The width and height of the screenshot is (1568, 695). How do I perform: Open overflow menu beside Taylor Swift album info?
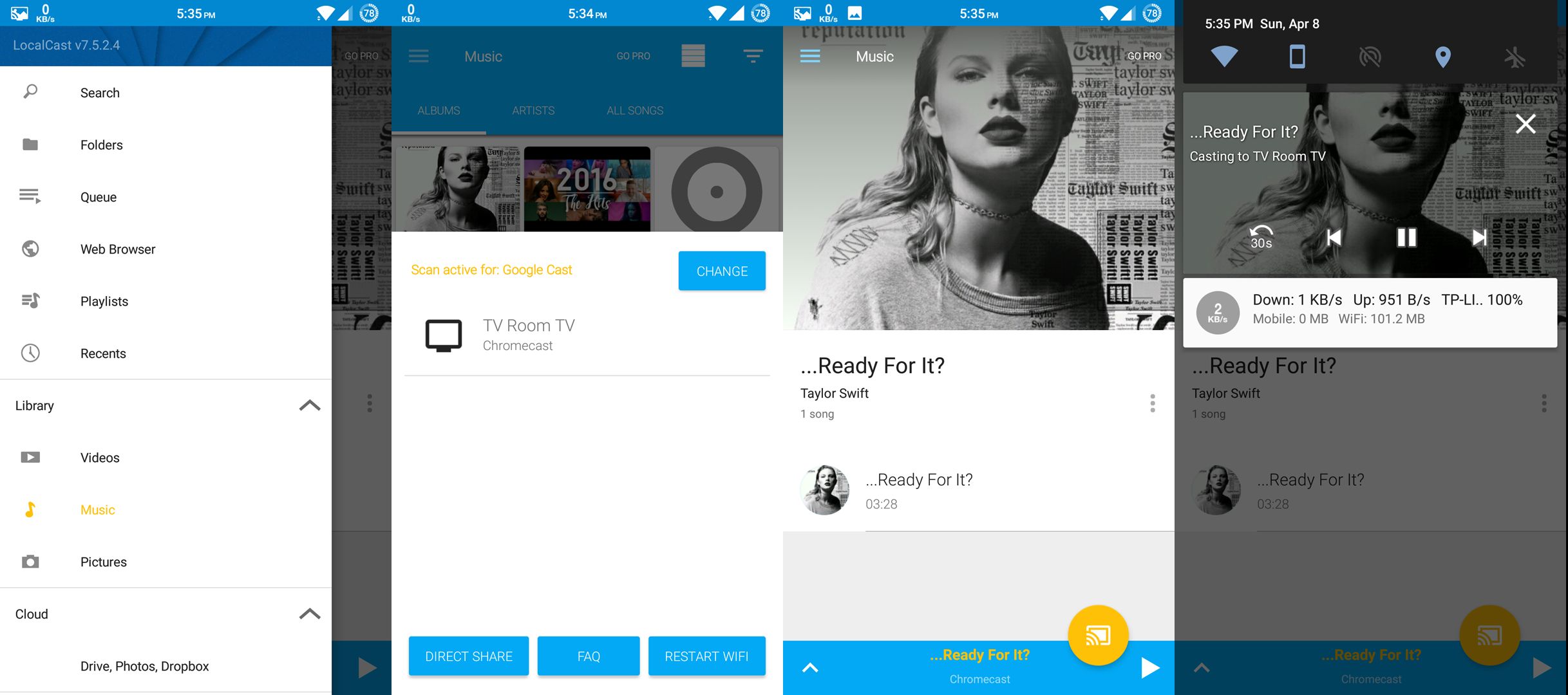coord(1153,403)
